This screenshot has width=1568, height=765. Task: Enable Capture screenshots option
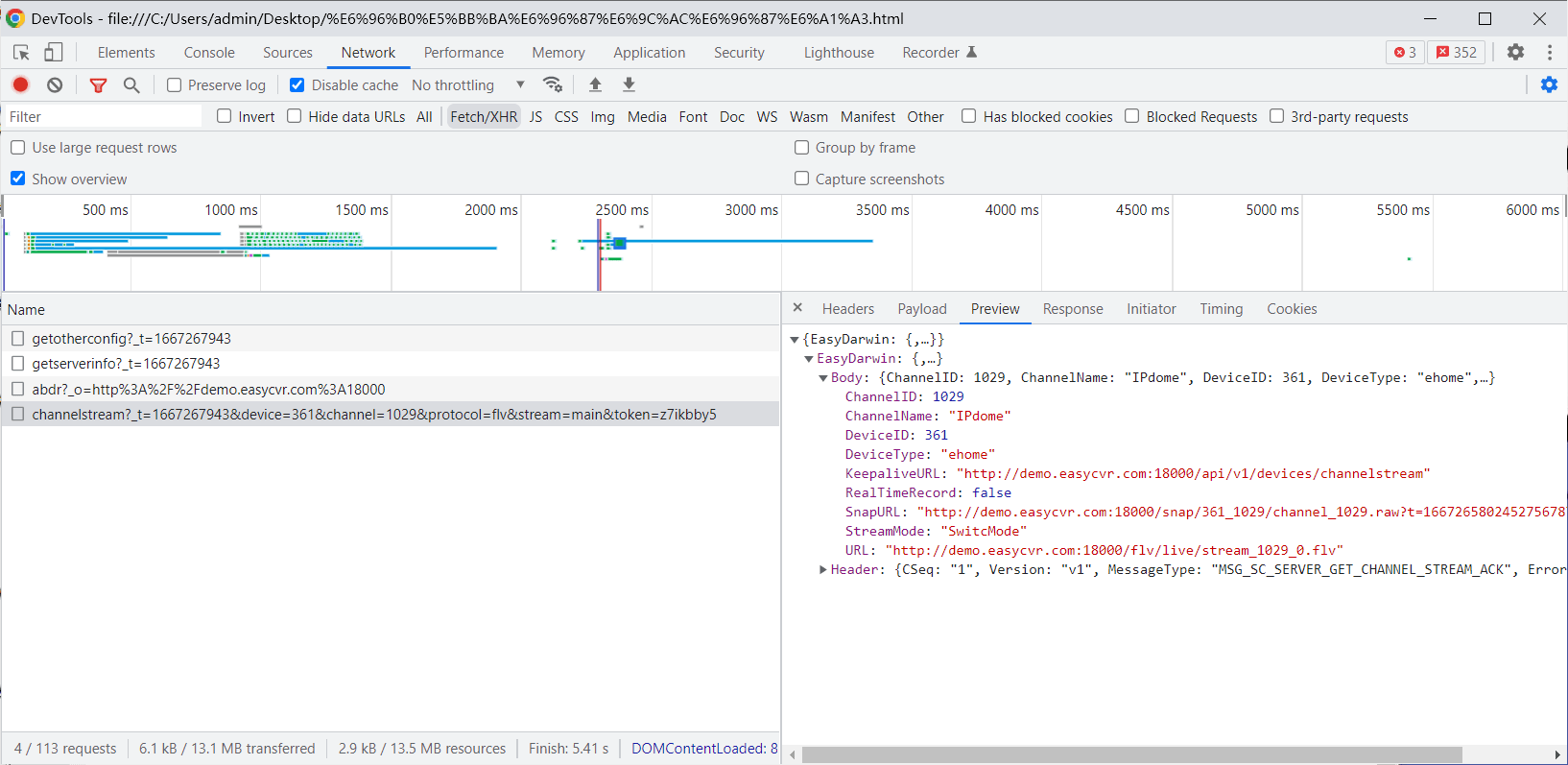point(802,179)
